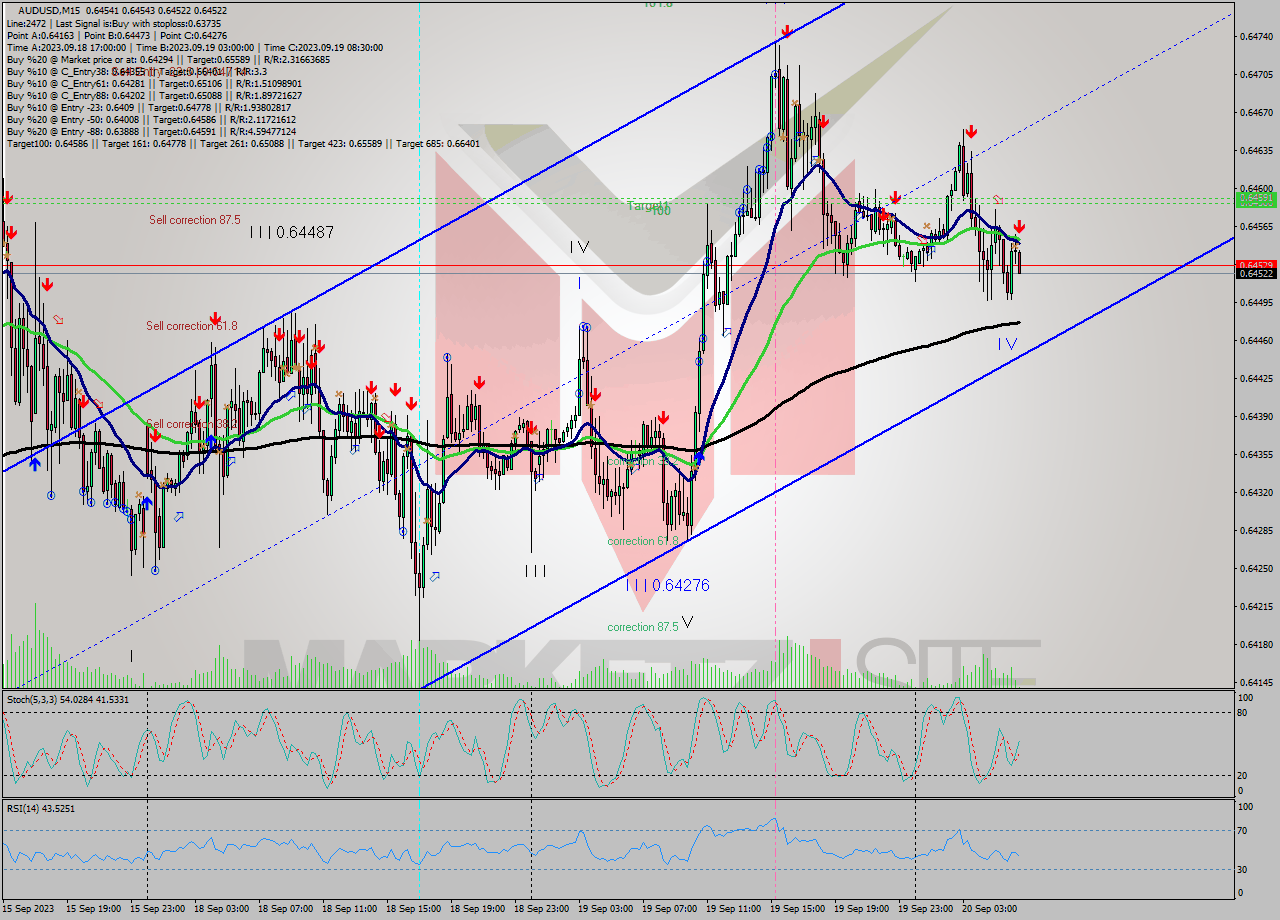The width and height of the screenshot is (1280, 920).
Task: Click the '18 Sep 07:00' time label
Action: (x=285, y=909)
